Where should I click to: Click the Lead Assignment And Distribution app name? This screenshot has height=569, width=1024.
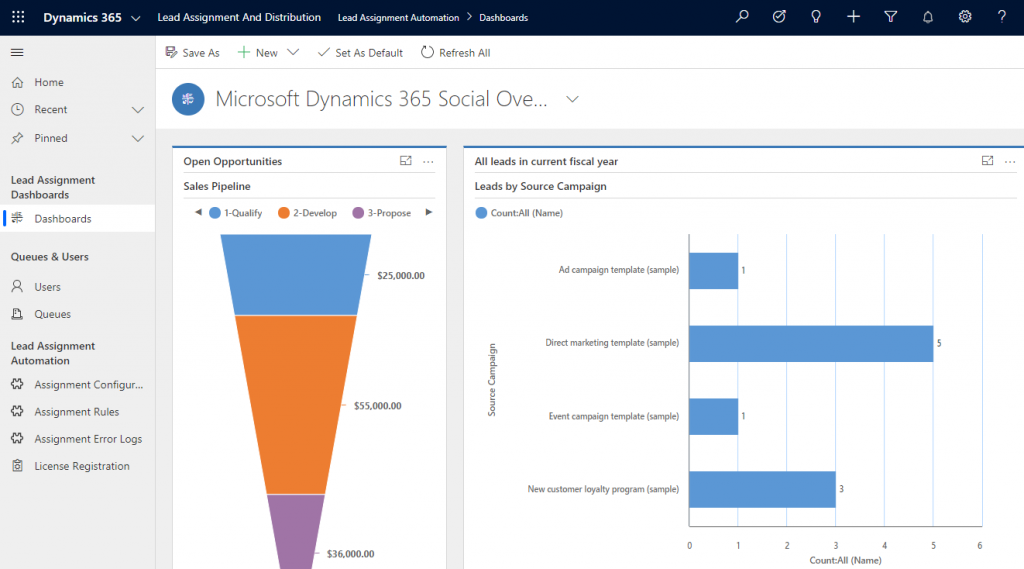point(239,18)
